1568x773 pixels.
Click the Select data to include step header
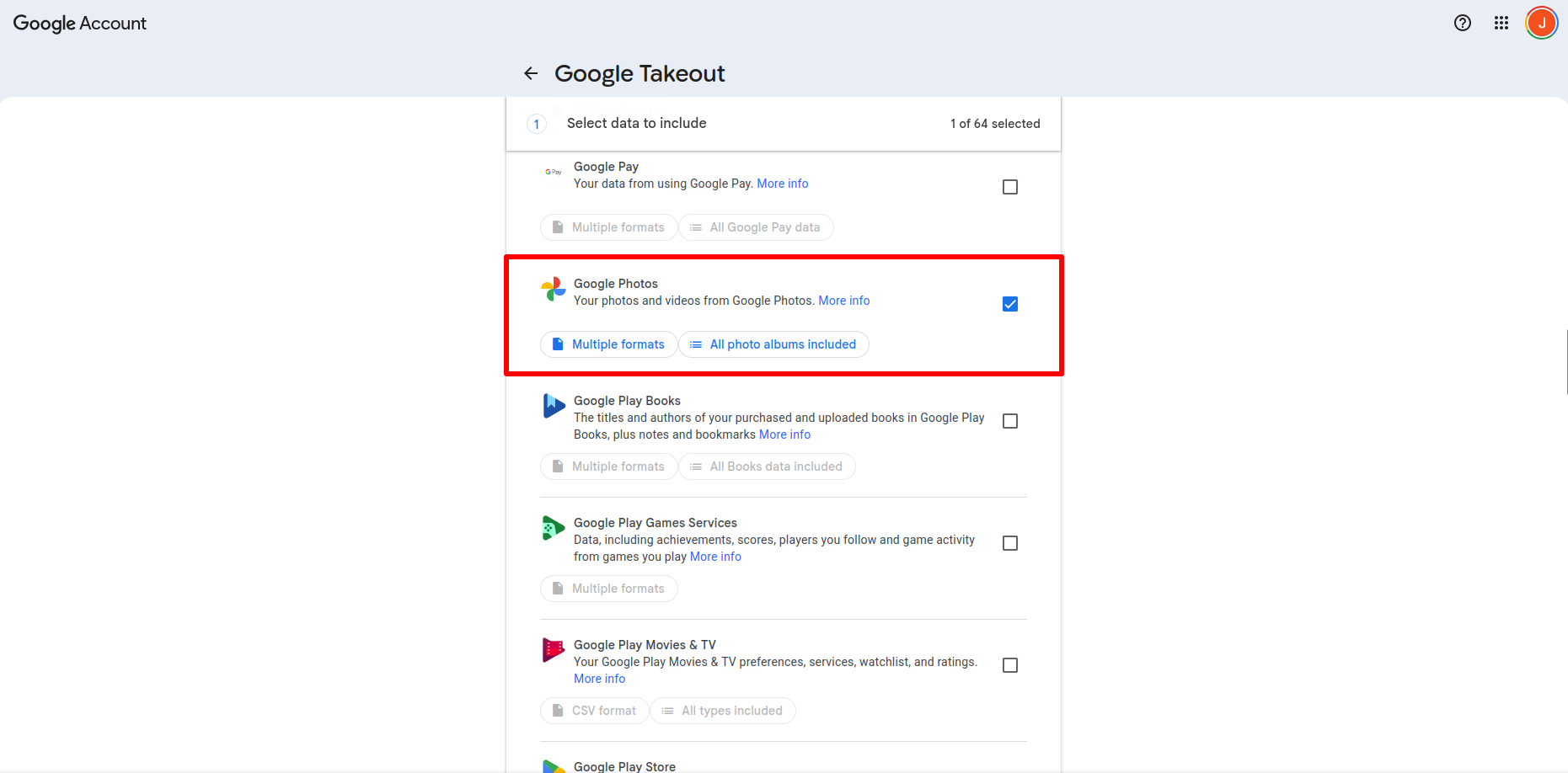pyautogui.click(x=784, y=124)
